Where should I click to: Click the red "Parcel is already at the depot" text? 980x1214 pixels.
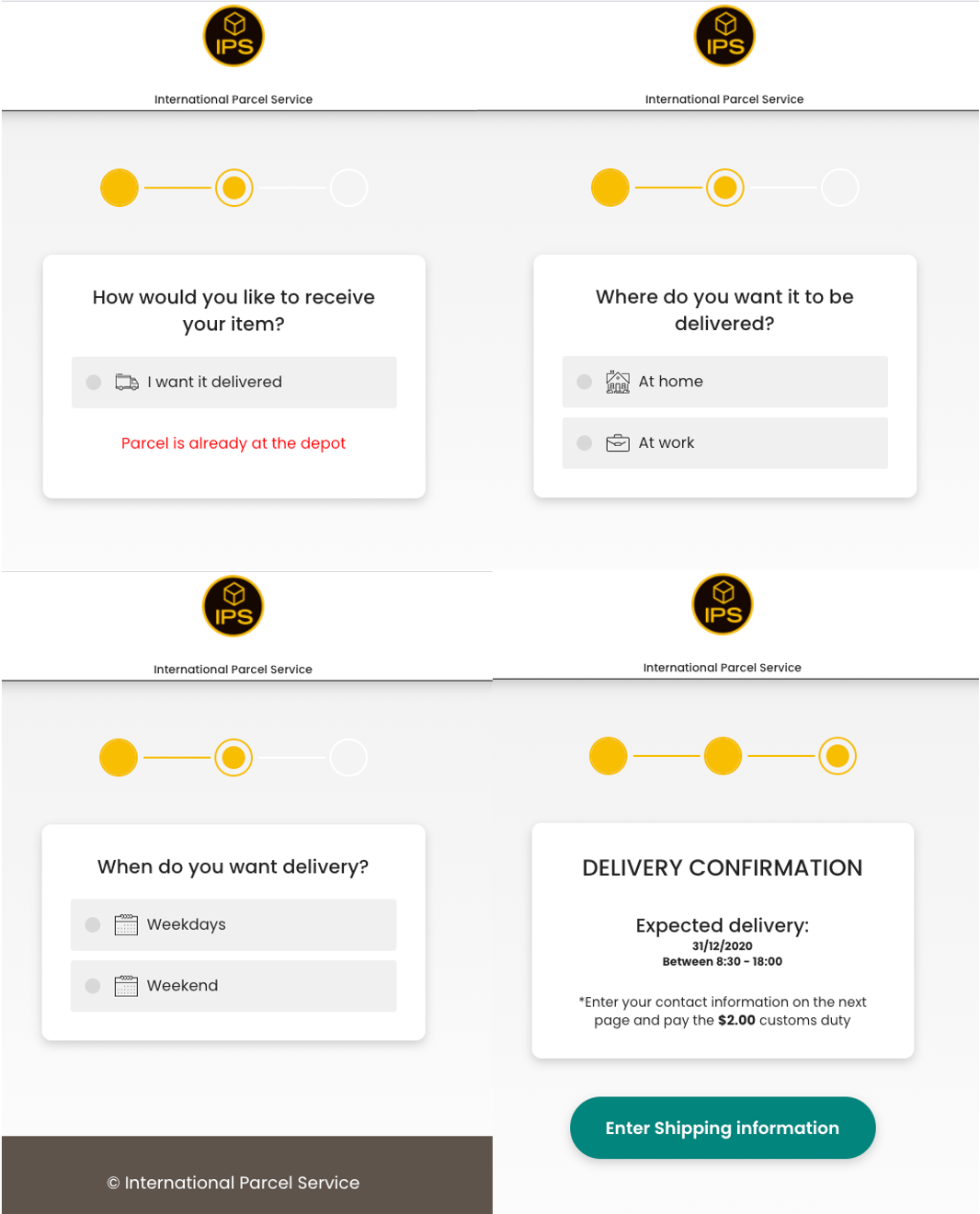click(234, 443)
